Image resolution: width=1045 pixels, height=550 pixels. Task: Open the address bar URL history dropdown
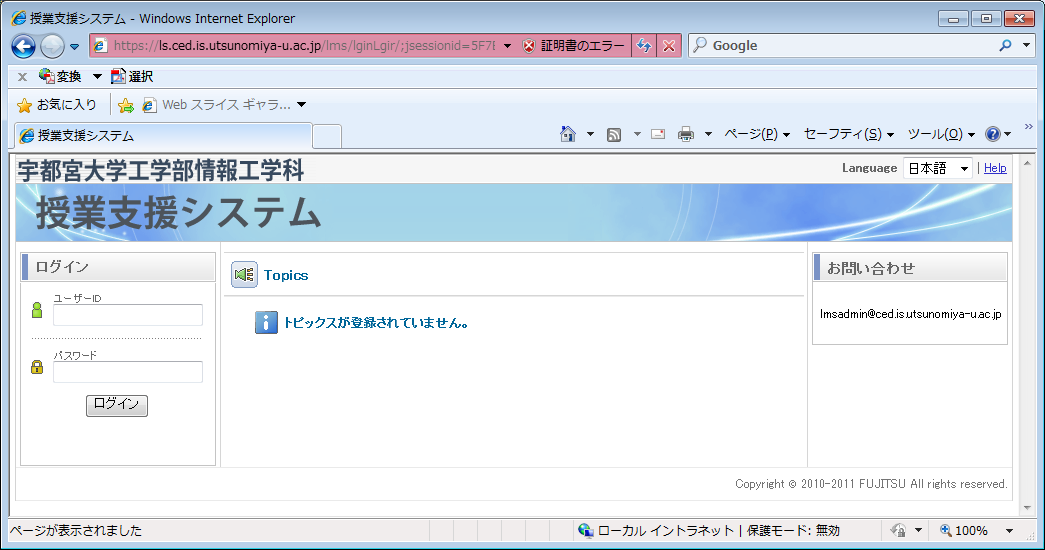[x=507, y=46]
